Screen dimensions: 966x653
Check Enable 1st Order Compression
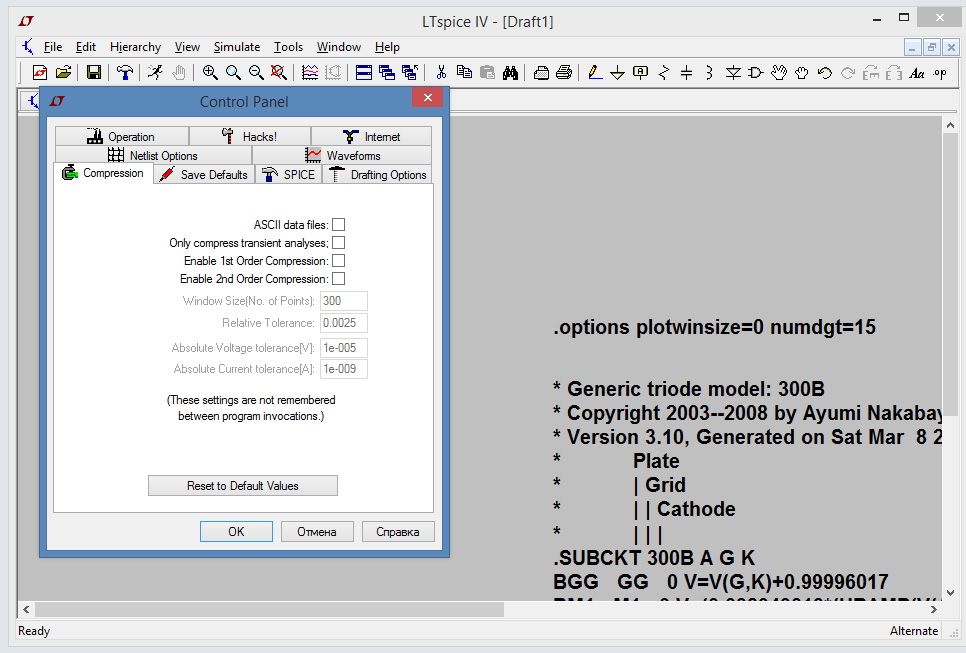click(338, 261)
